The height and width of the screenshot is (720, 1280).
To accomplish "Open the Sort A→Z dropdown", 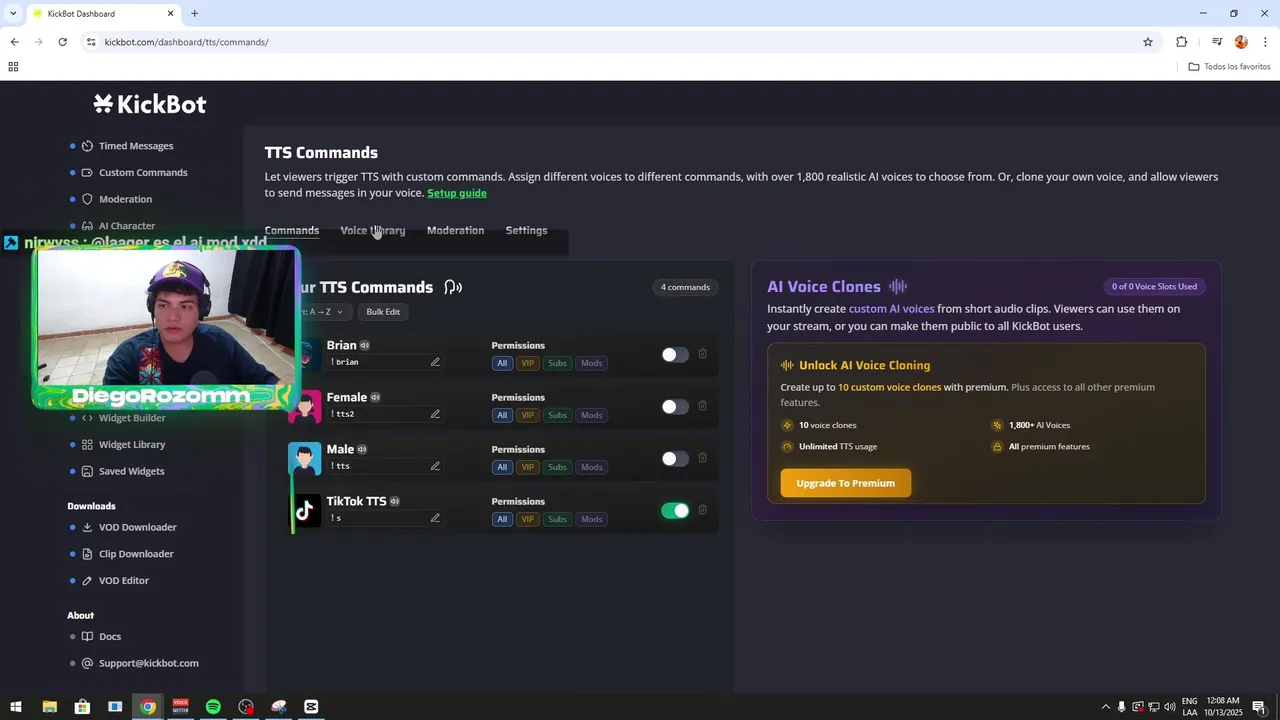I will 326,312.
